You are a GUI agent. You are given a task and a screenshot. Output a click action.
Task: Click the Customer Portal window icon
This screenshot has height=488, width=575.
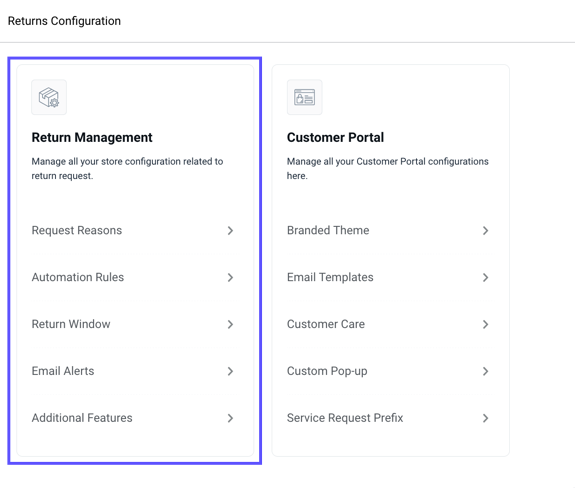coord(304,97)
